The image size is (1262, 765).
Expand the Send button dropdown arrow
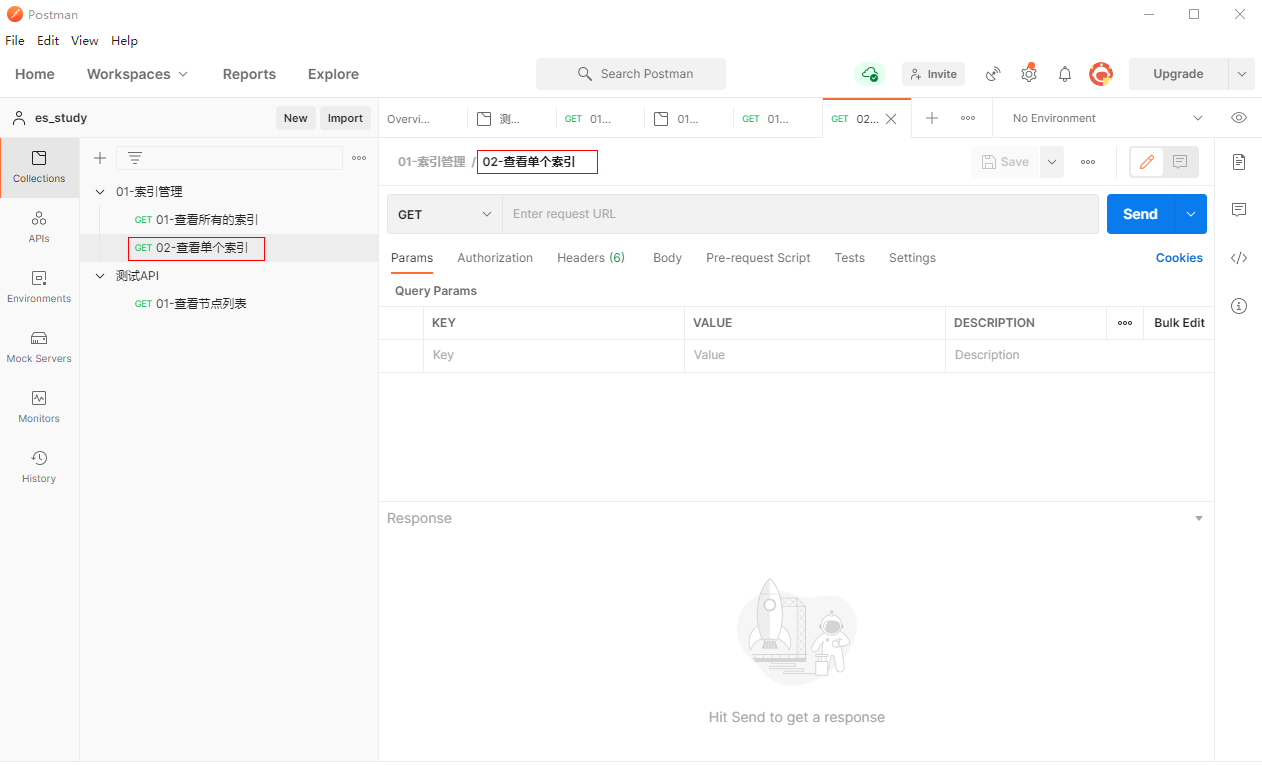[1191, 214]
